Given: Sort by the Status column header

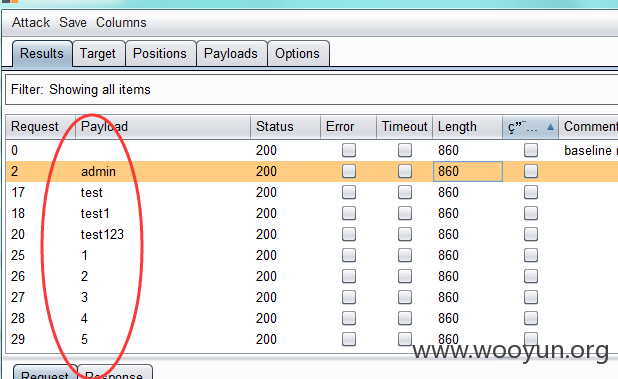Looking at the screenshot, I should coord(285,127).
